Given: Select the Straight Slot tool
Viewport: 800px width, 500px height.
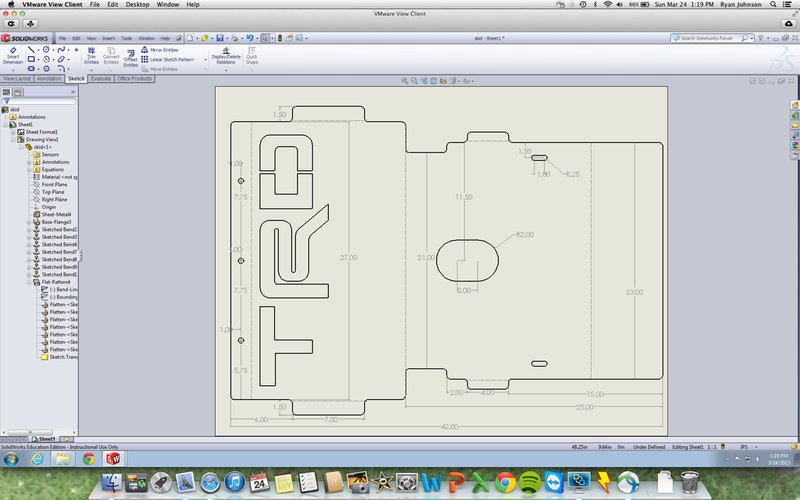Looking at the screenshot, I should tap(31, 68).
